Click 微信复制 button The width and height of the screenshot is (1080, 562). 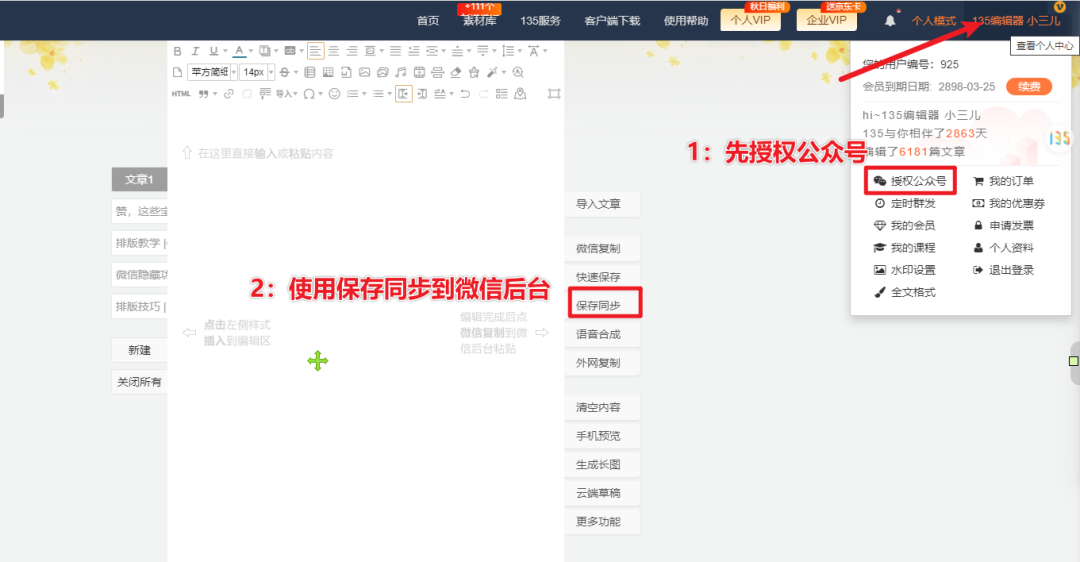click(x=602, y=248)
